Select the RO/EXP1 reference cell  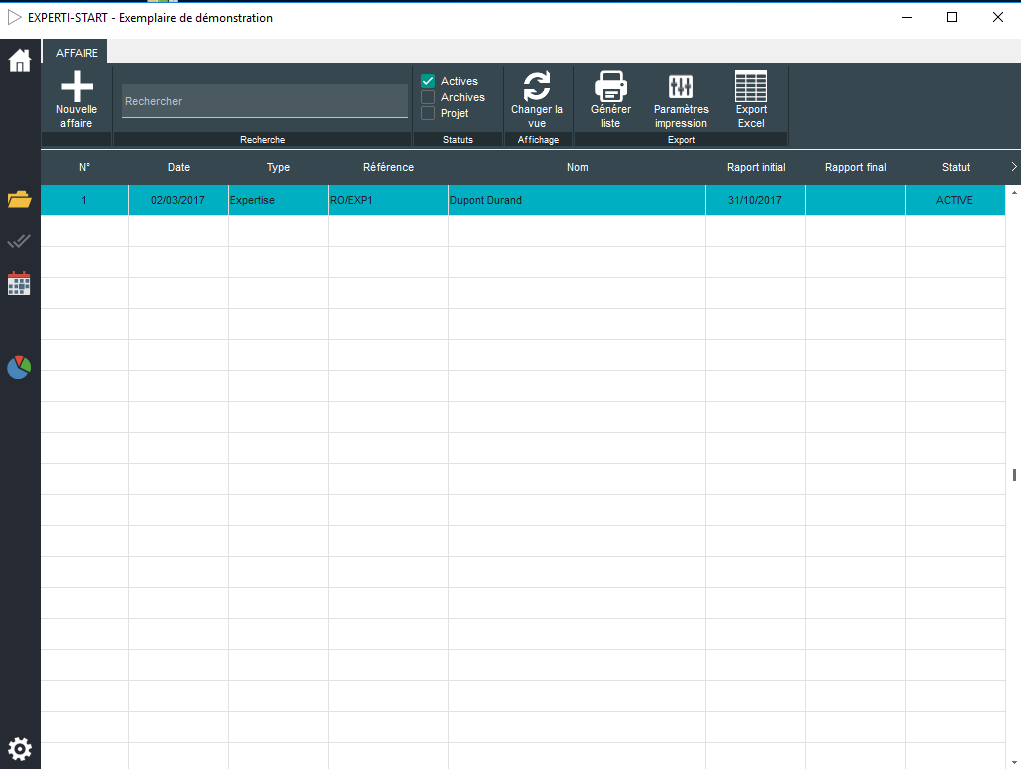tap(388, 200)
